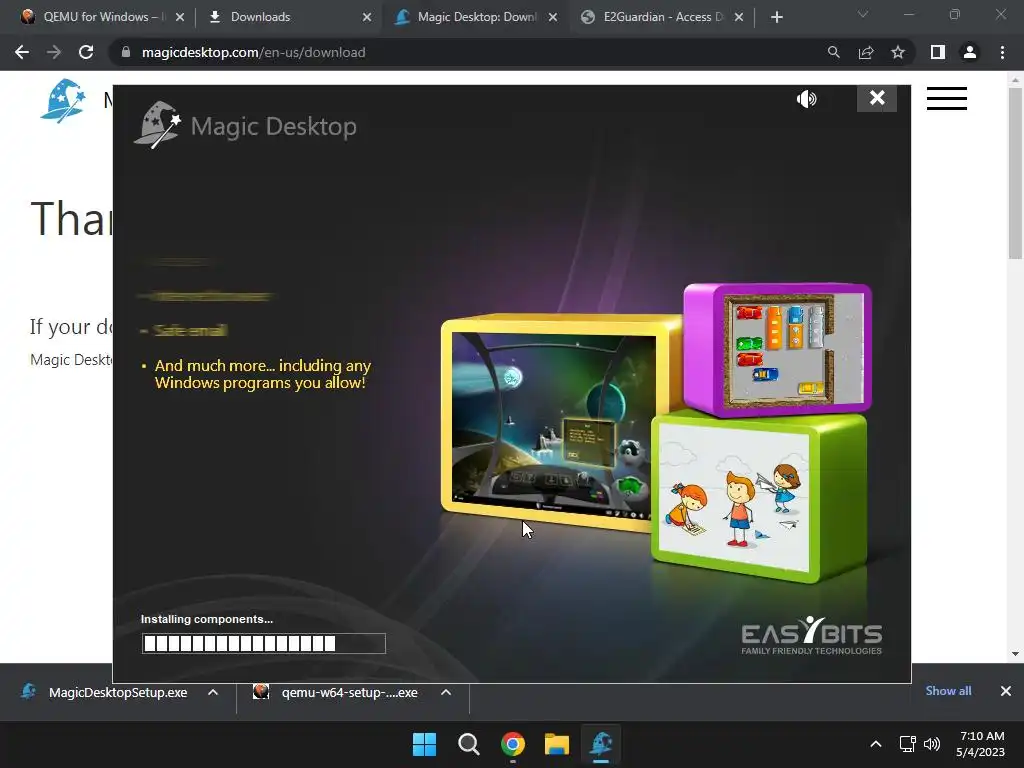This screenshot has height=768, width=1024.
Task: Open the clock showing 7:10 AM
Action: 981,744
